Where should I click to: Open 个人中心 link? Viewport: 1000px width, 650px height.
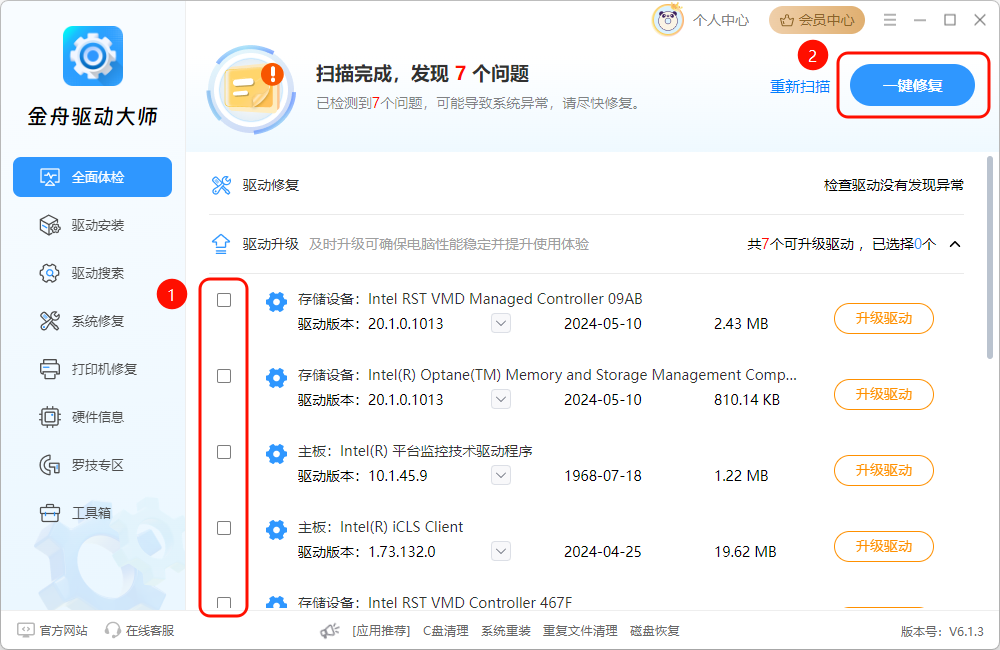pos(721,20)
